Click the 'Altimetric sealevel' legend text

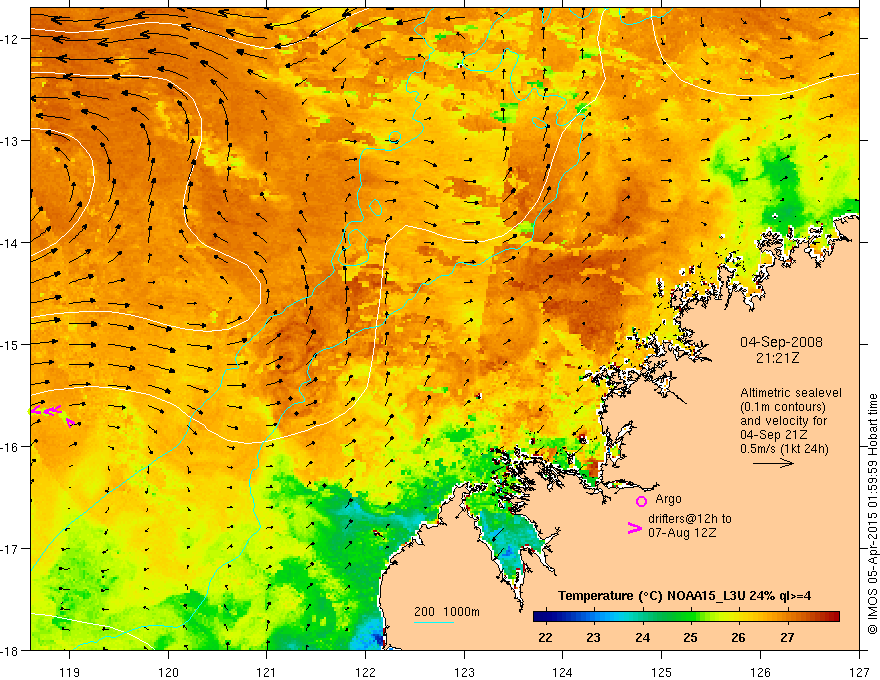click(791, 393)
